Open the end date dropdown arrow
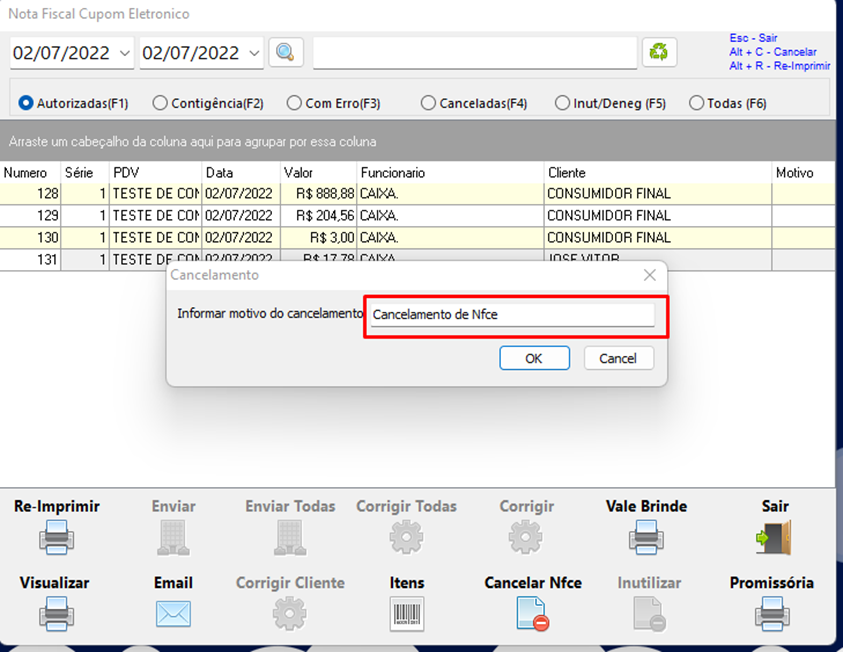843x652 pixels. coord(254,53)
